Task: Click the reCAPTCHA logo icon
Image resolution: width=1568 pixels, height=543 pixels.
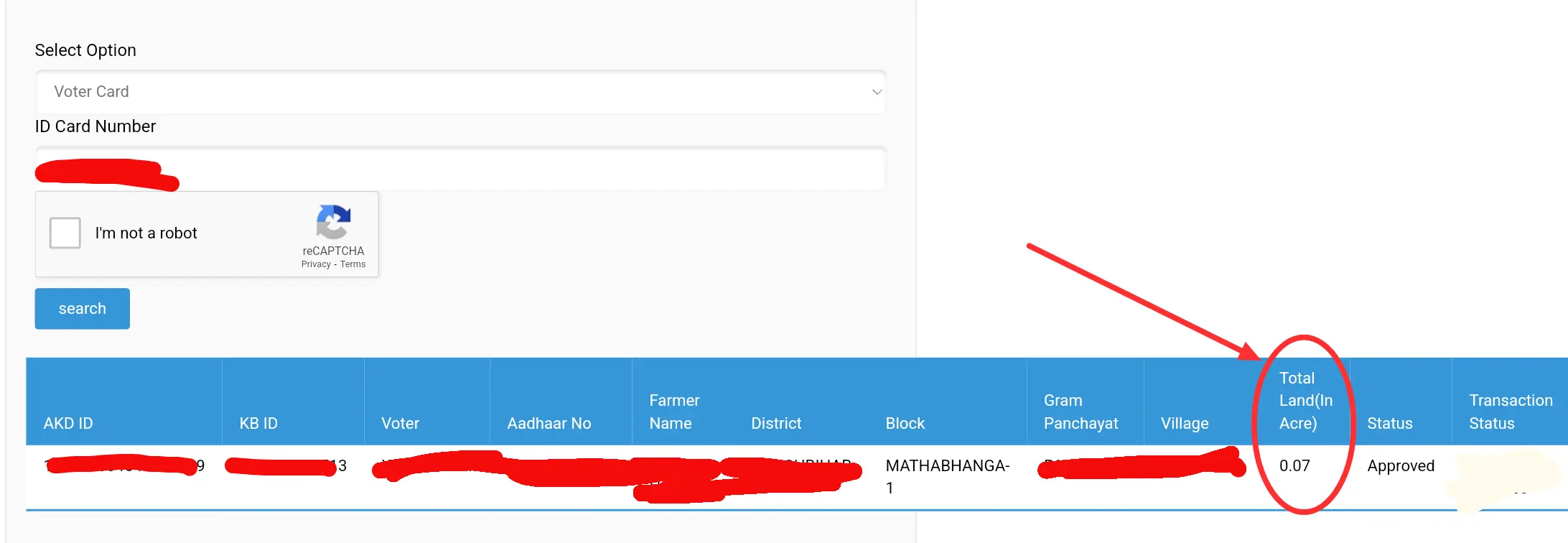Action: [333, 222]
